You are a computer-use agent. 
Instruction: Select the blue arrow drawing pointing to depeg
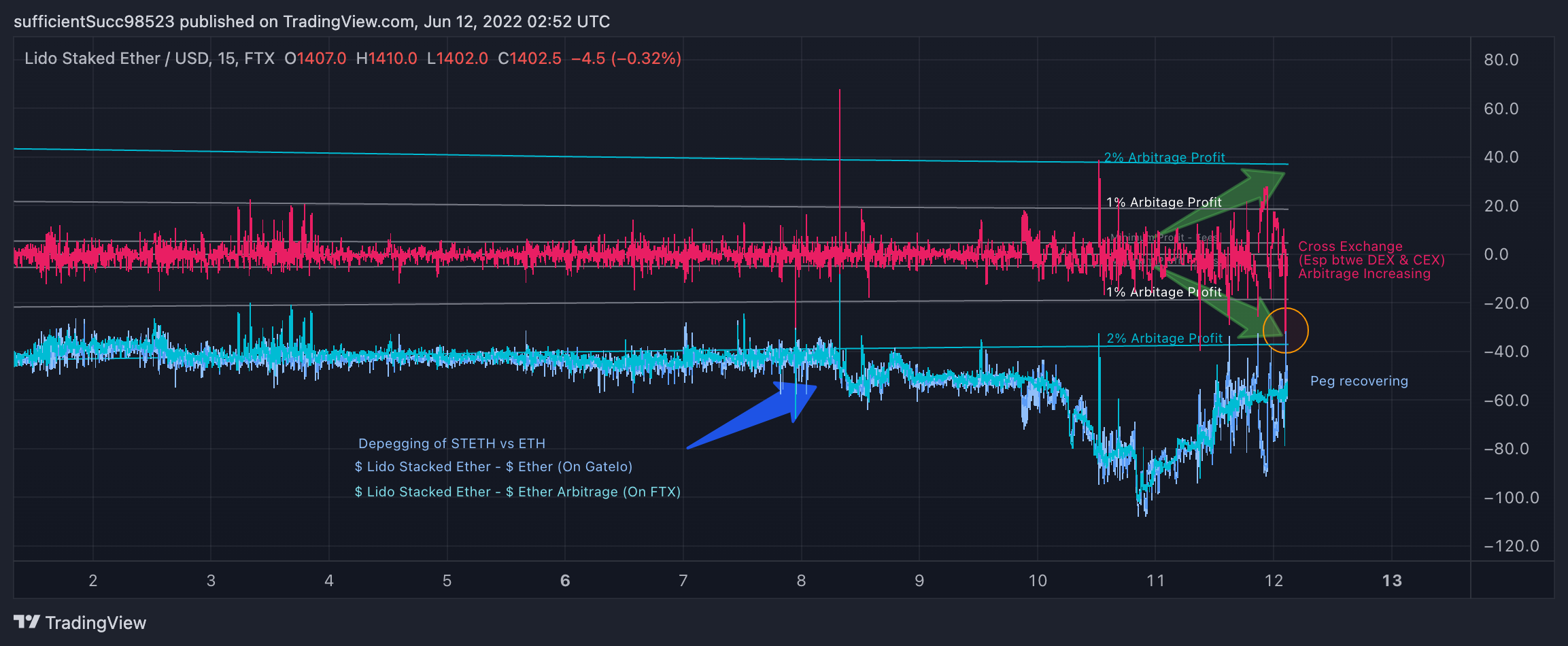point(751,415)
